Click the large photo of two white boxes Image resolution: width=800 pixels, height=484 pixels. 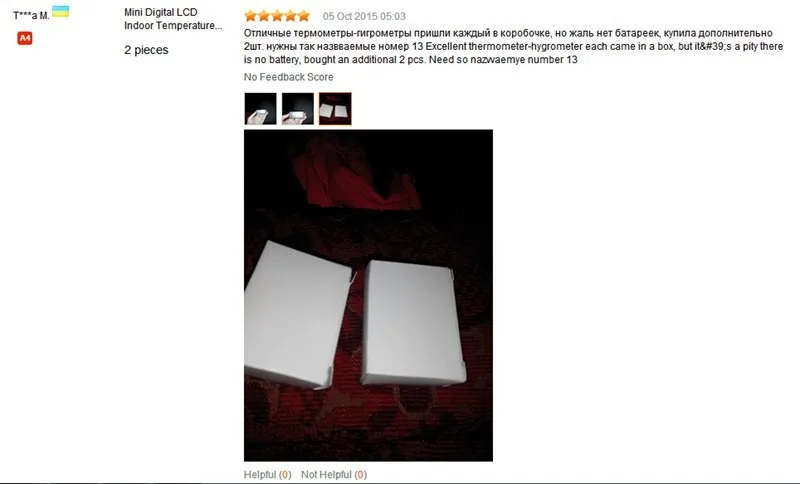(368, 295)
